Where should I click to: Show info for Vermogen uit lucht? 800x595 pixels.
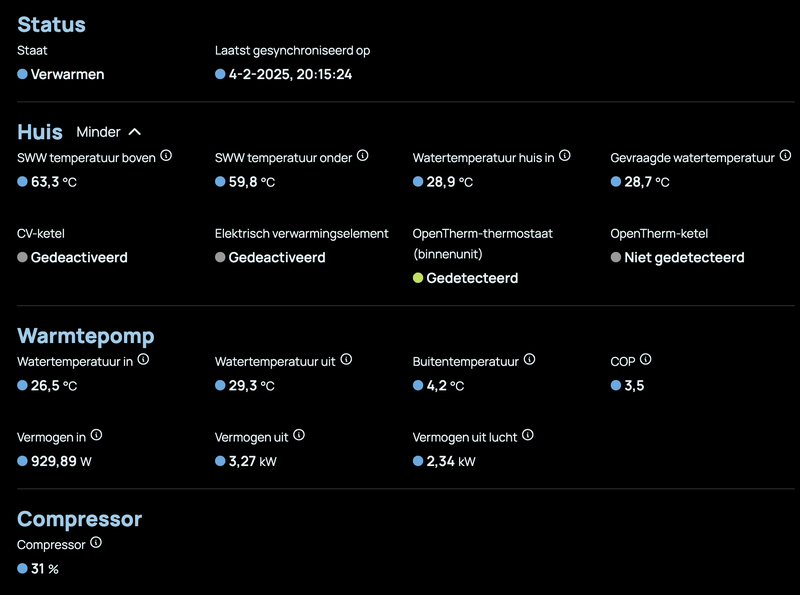[x=528, y=435]
